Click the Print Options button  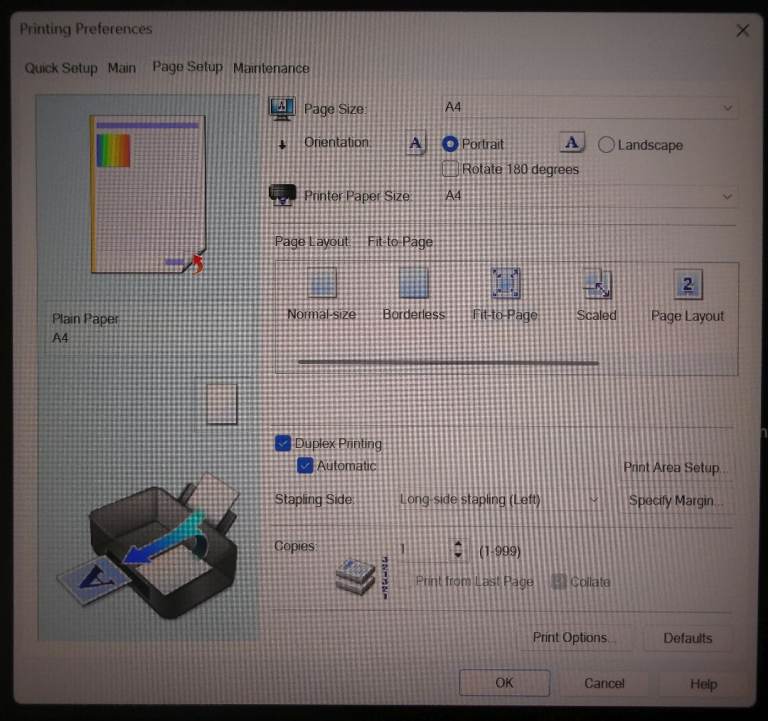[x=574, y=638]
